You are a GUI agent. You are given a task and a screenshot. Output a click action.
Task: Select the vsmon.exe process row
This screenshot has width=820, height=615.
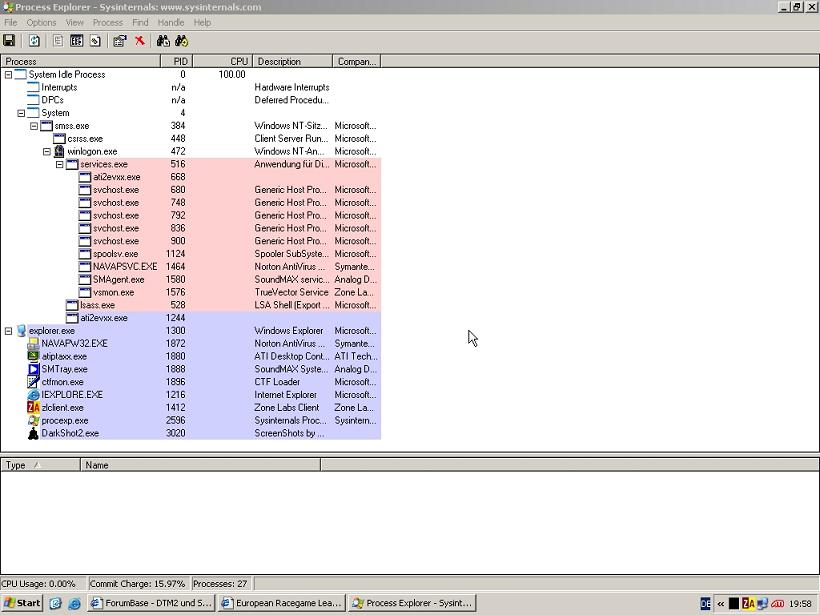pyautogui.click(x=190, y=292)
